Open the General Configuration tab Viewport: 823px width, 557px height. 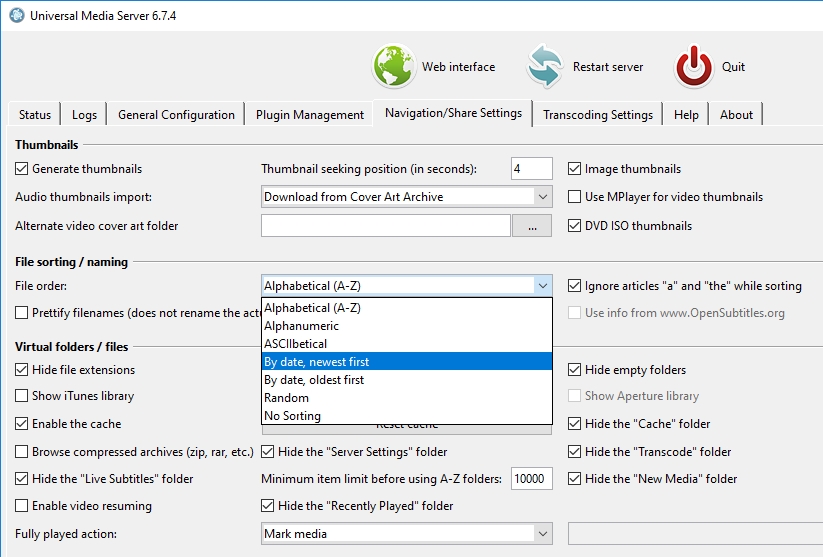176,114
